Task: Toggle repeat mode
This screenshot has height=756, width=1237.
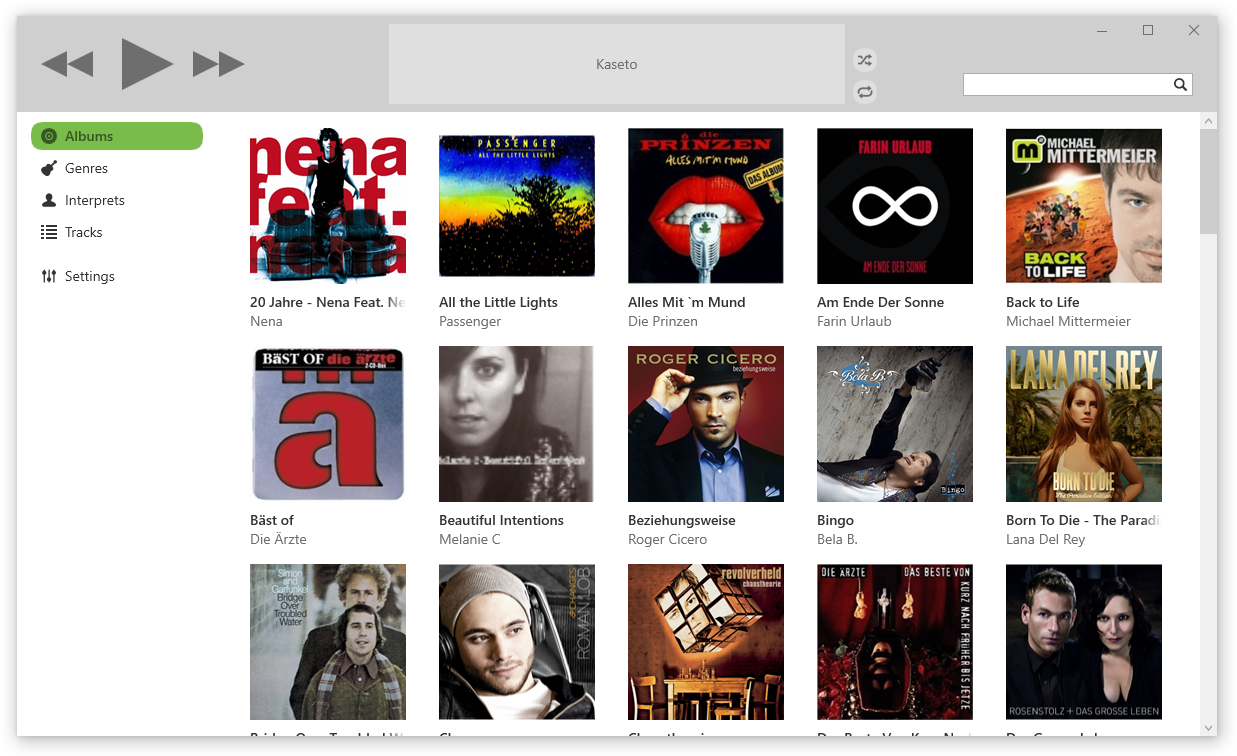Action: [x=865, y=92]
